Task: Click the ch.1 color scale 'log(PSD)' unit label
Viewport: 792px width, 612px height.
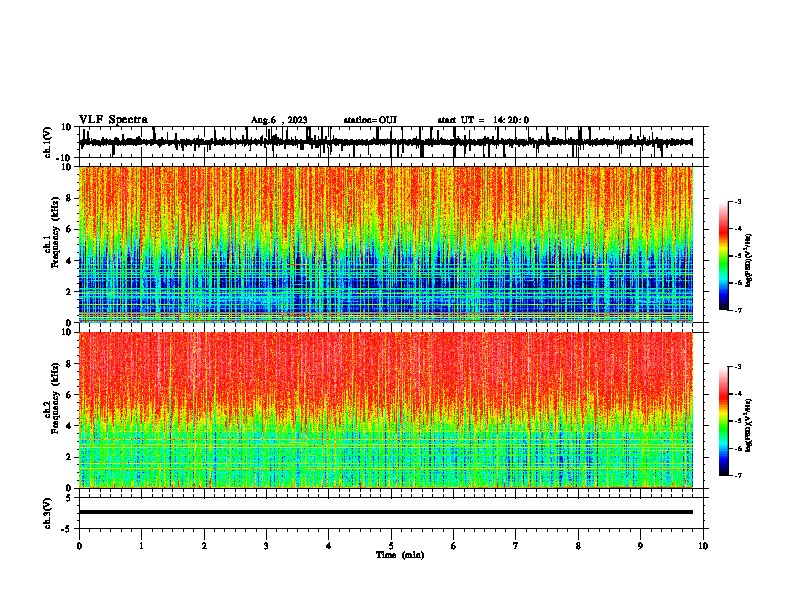Action: (748, 261)
